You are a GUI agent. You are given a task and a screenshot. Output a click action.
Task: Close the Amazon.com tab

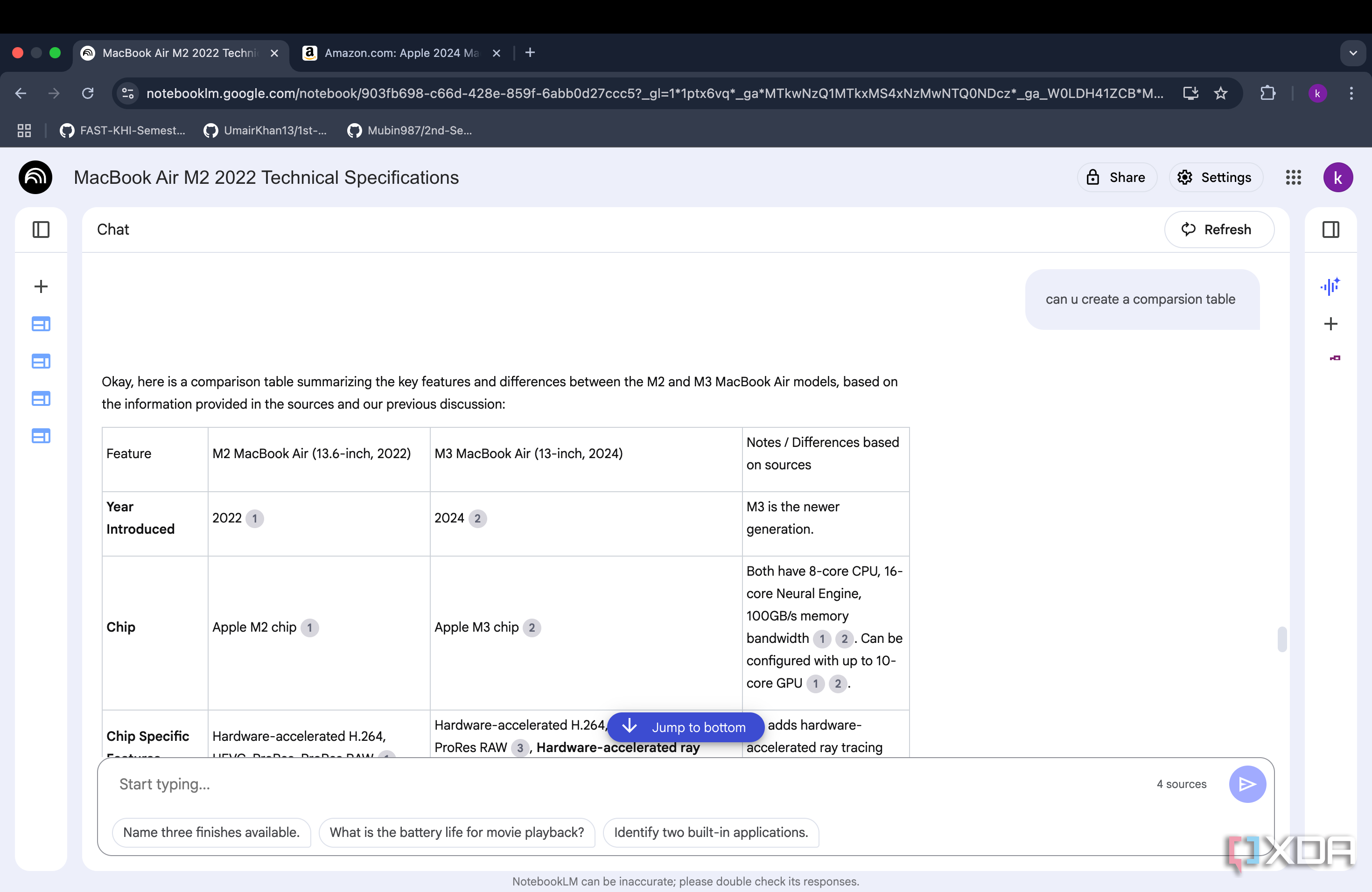pos(496,53)
